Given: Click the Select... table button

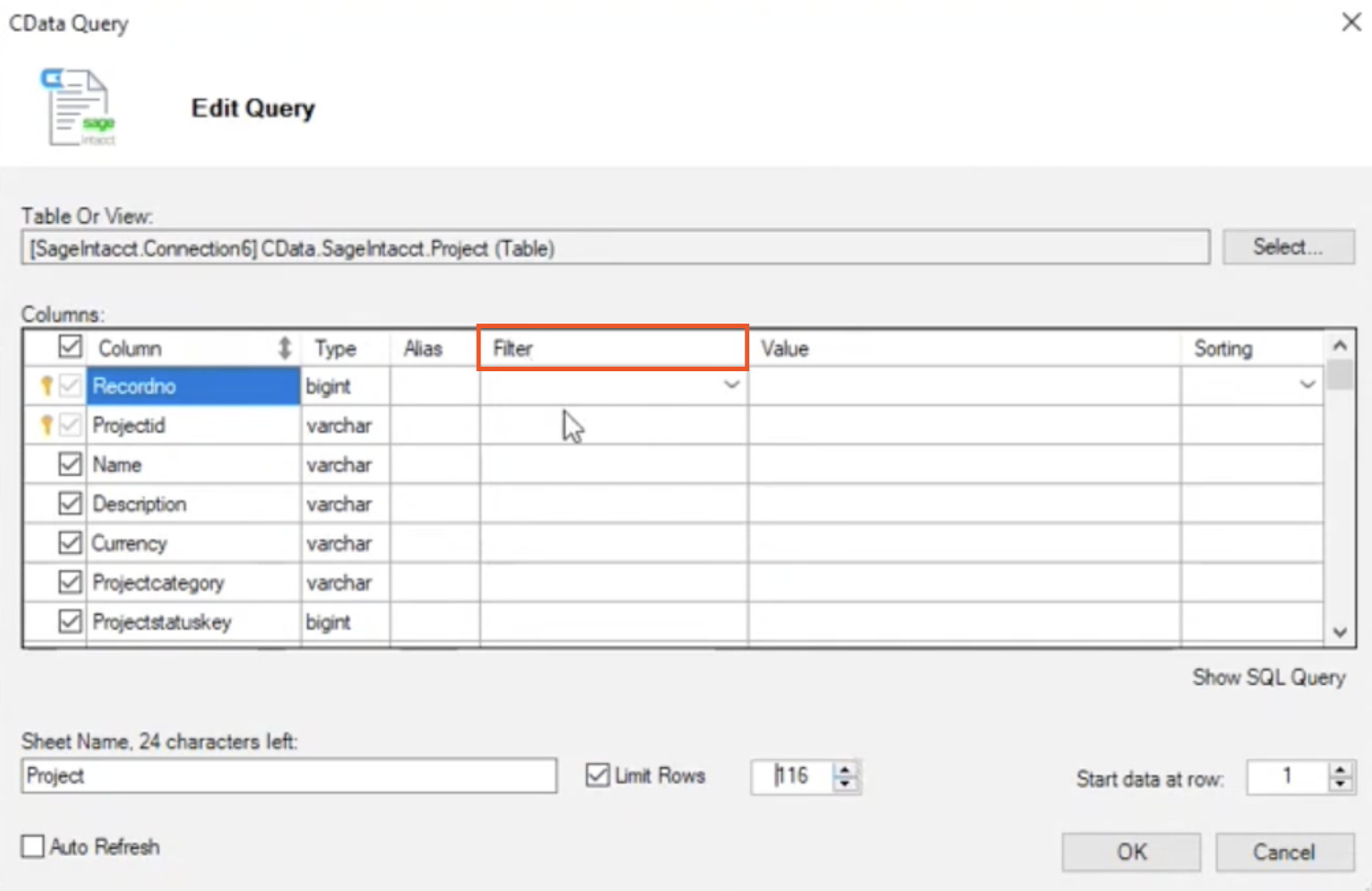Looking at the screenshot, I should [1288, 247].
